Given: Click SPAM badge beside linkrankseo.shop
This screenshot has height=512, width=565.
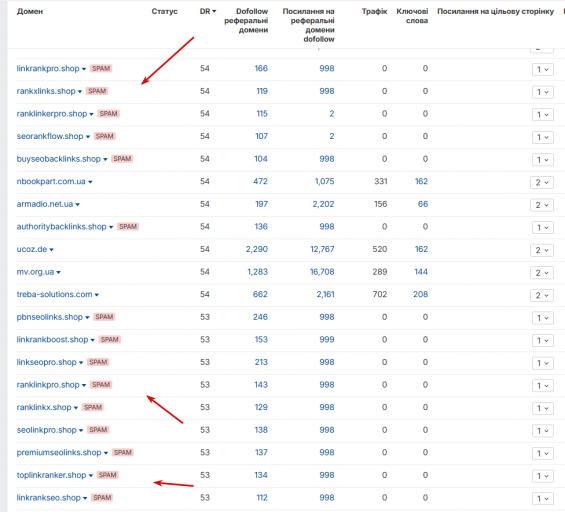Looking at the screenshot, I should point(102,498).
